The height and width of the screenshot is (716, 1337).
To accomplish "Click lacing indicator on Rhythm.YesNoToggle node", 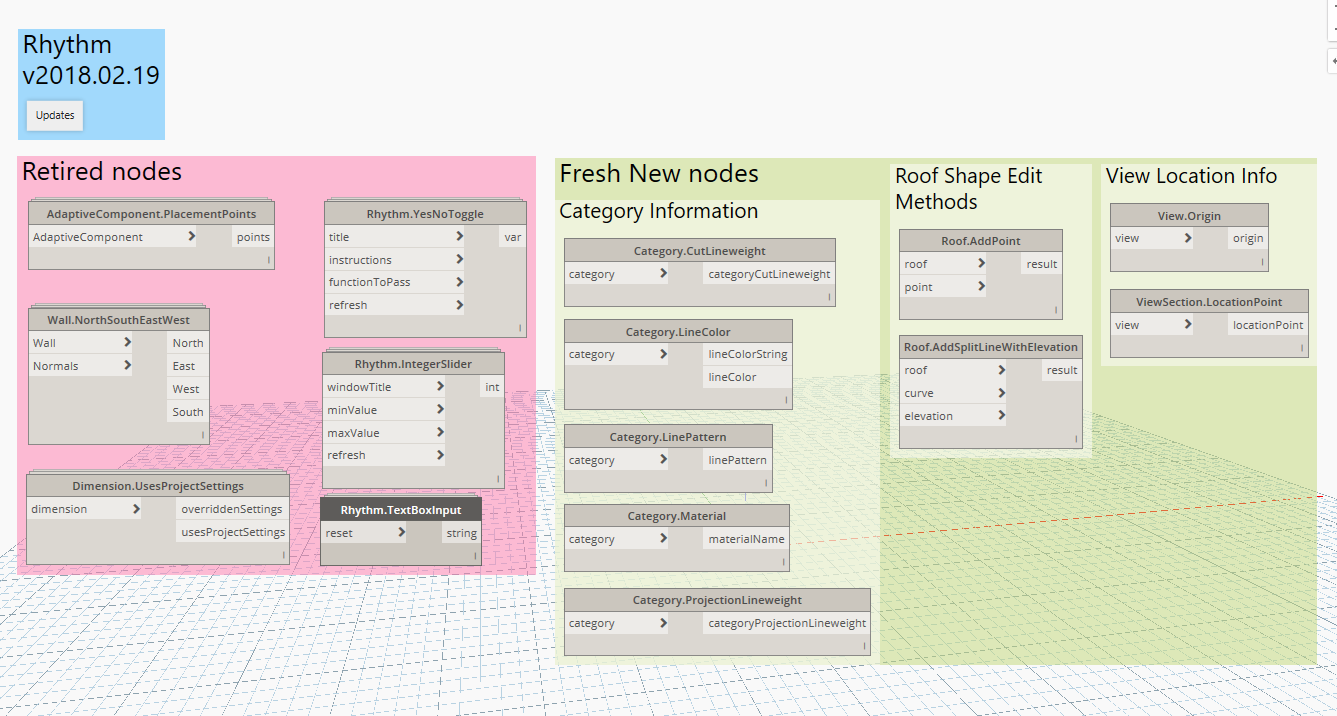I will 520,327.
